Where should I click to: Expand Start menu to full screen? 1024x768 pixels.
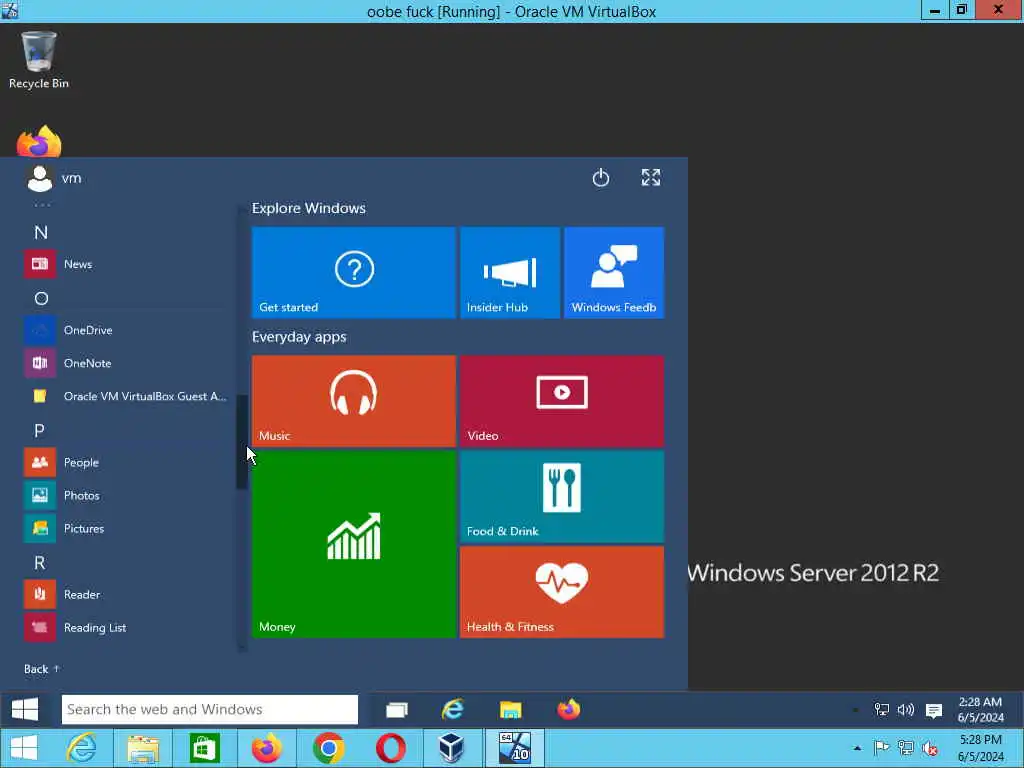tap(650, 178)
